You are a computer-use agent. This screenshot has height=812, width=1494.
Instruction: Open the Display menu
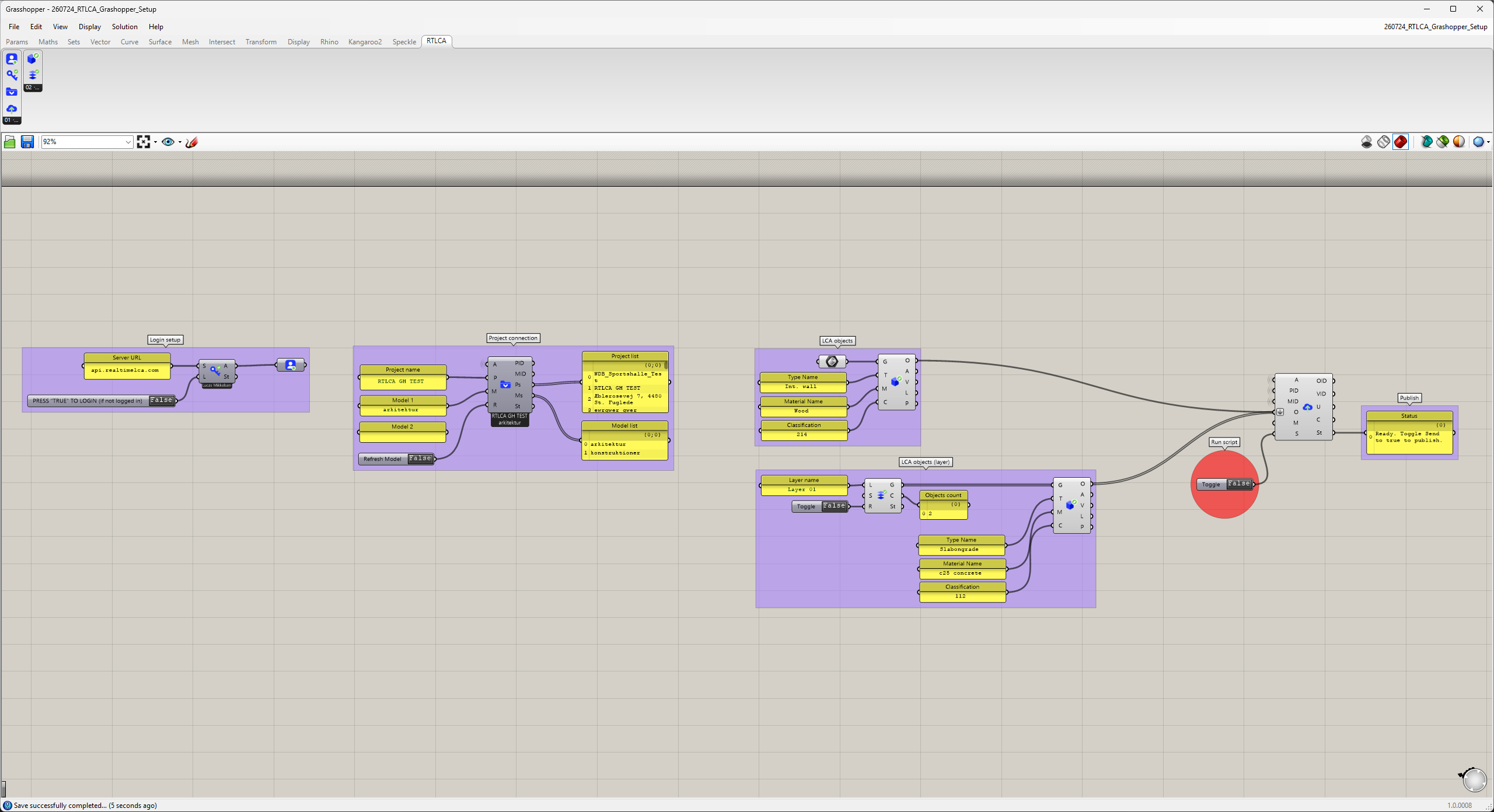click(90, 27)
